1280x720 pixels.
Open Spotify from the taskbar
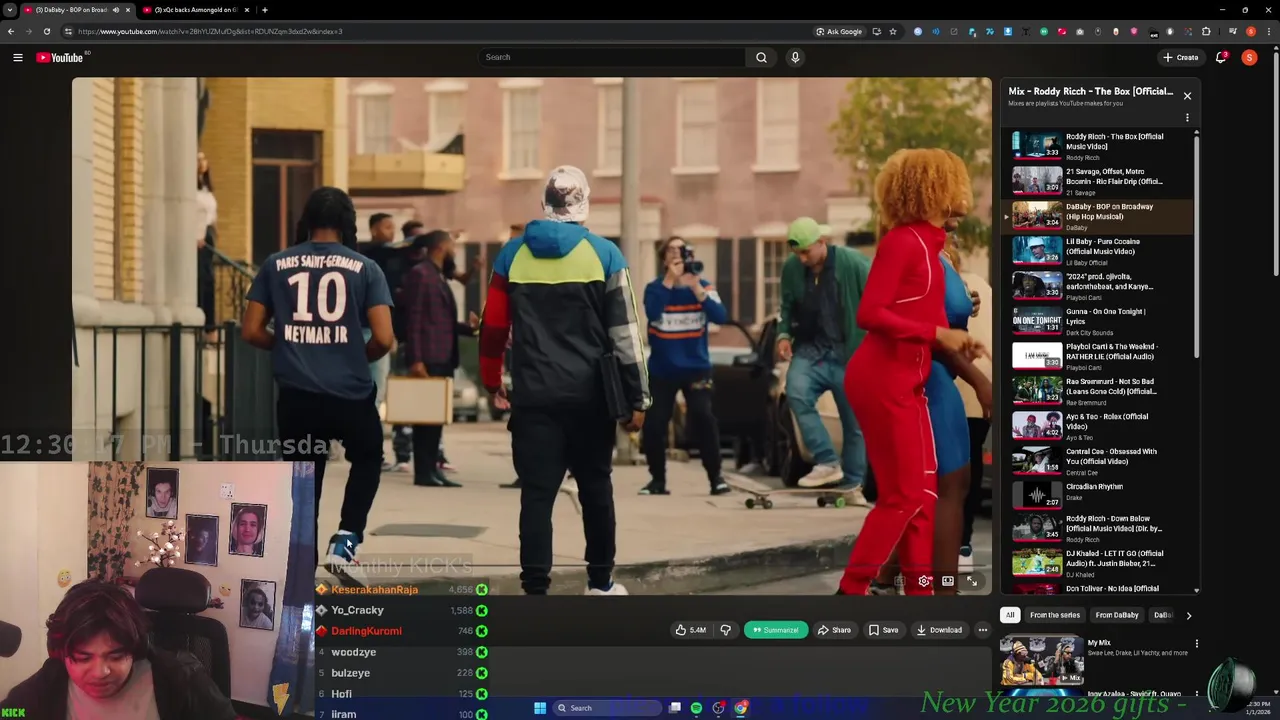tap(696, 708)
